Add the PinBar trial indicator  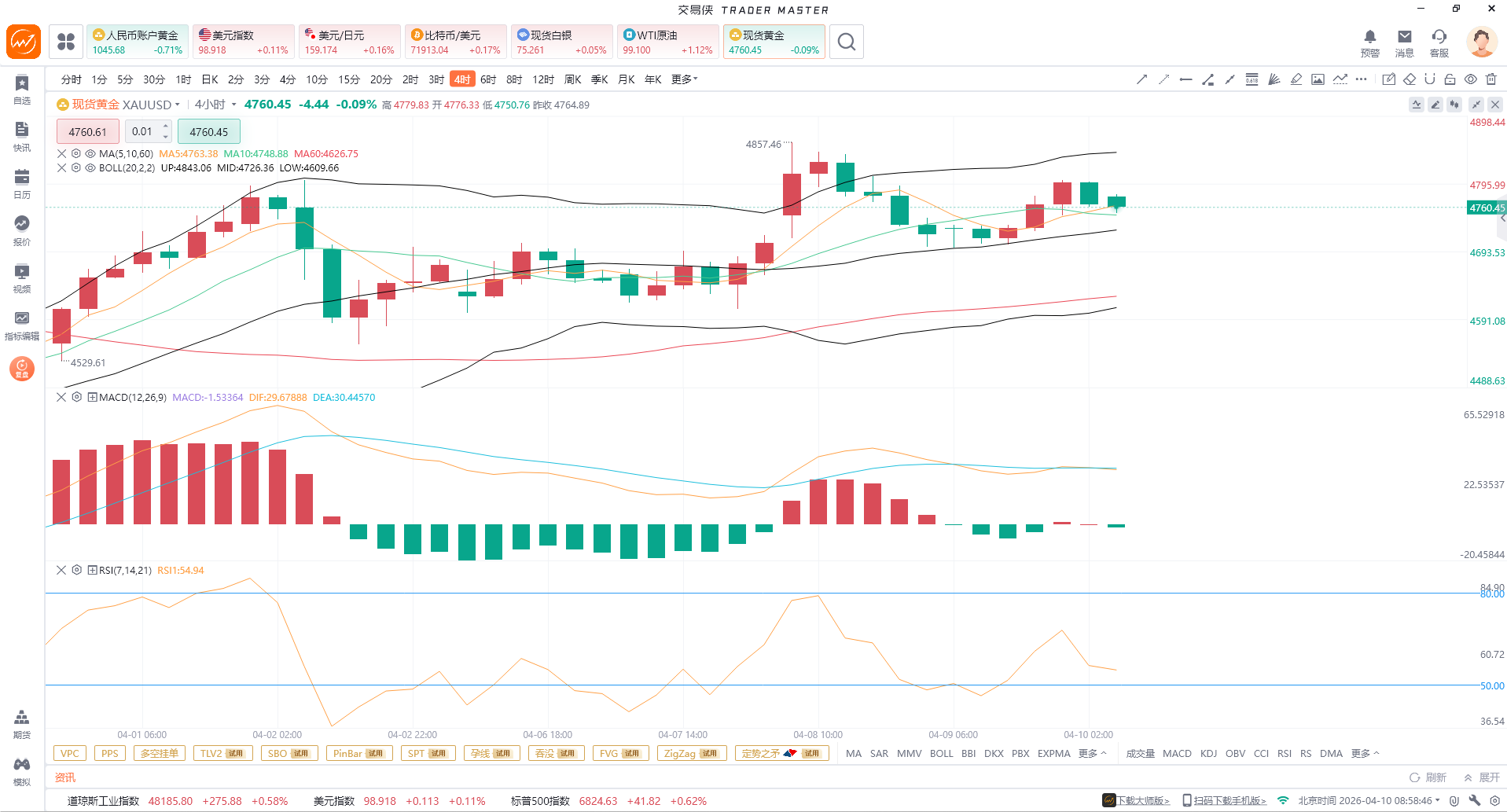click(x=358, y=754)
